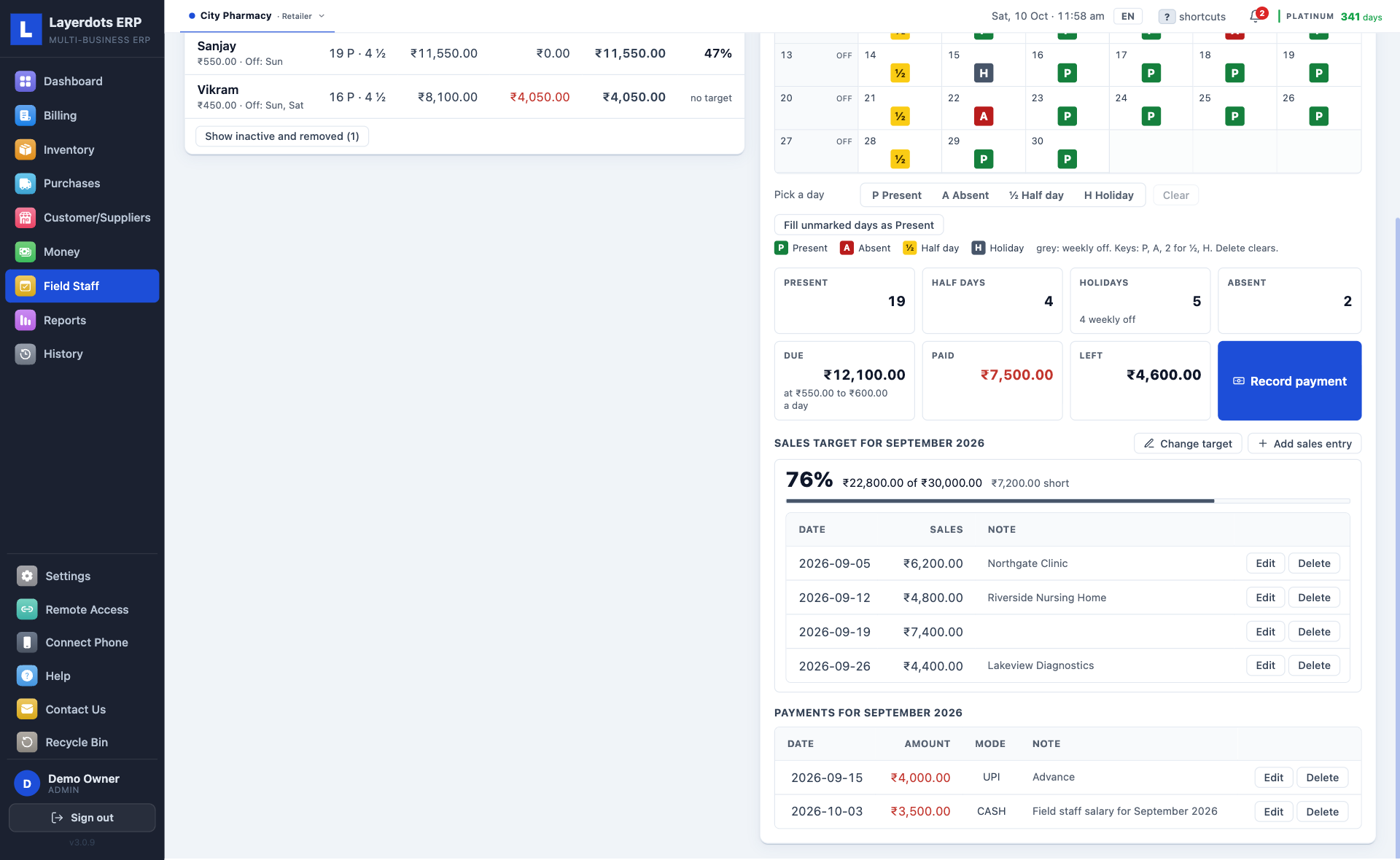Click the holiday marker on day 15

point(984,73)
